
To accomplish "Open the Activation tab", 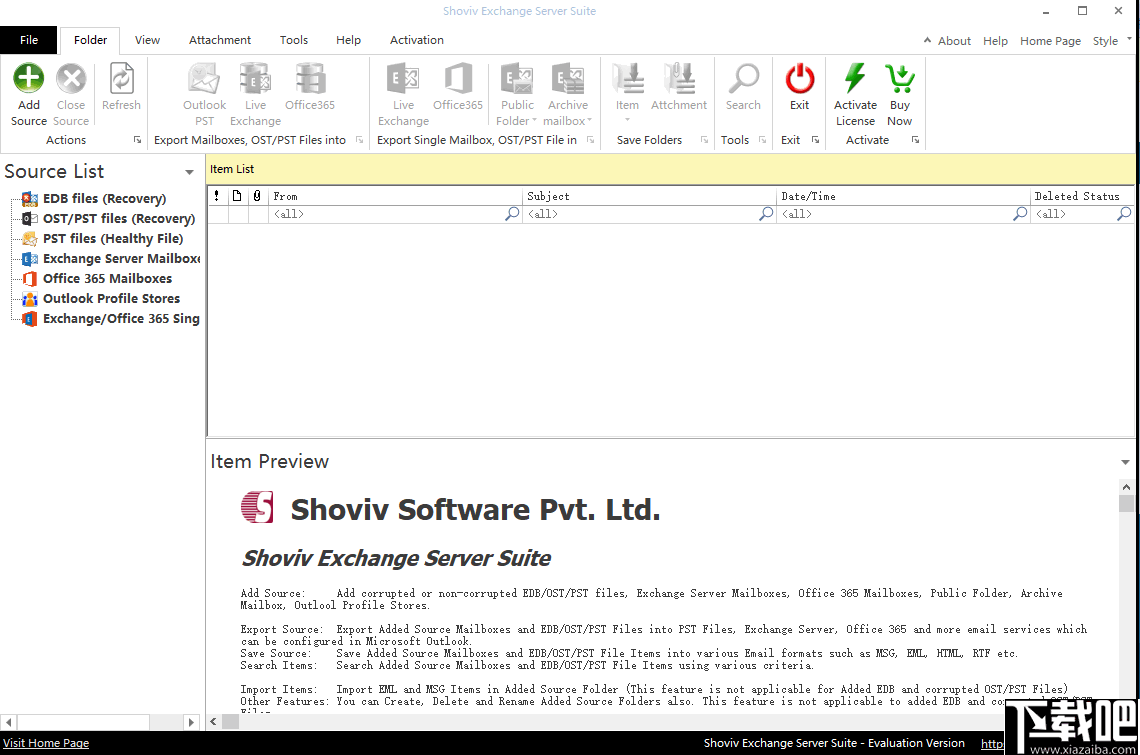I will (x=416, y=40).
